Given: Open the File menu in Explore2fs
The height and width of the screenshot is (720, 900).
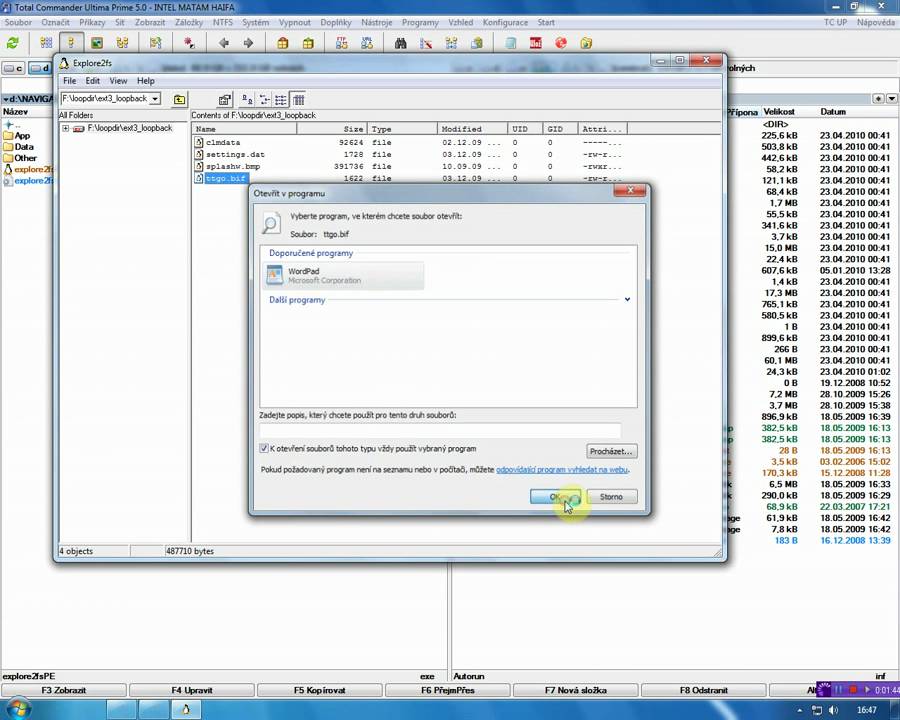Looking at the screenshot, I should 69,81.
